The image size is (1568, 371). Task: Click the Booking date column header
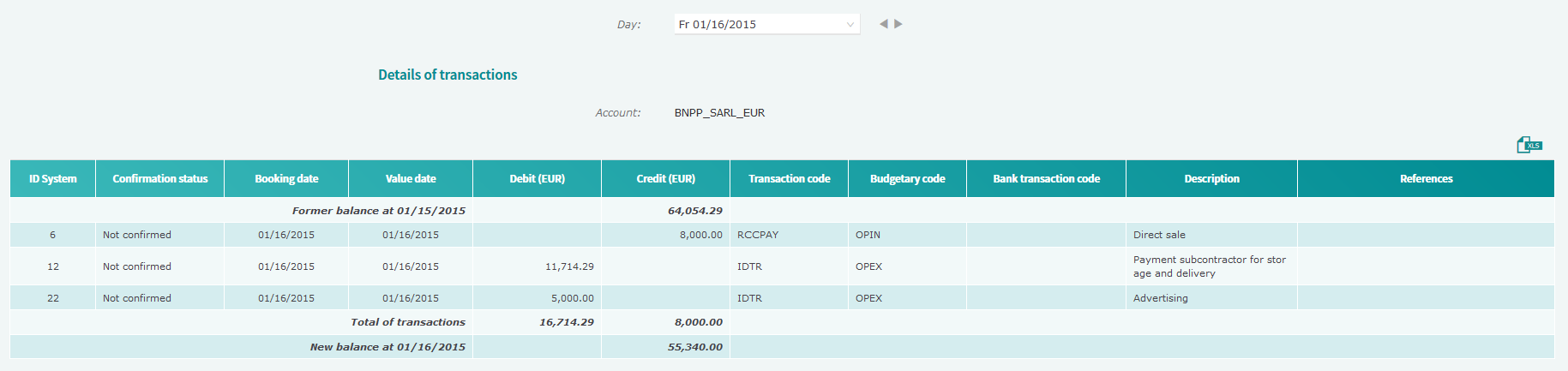click(286, 179)
